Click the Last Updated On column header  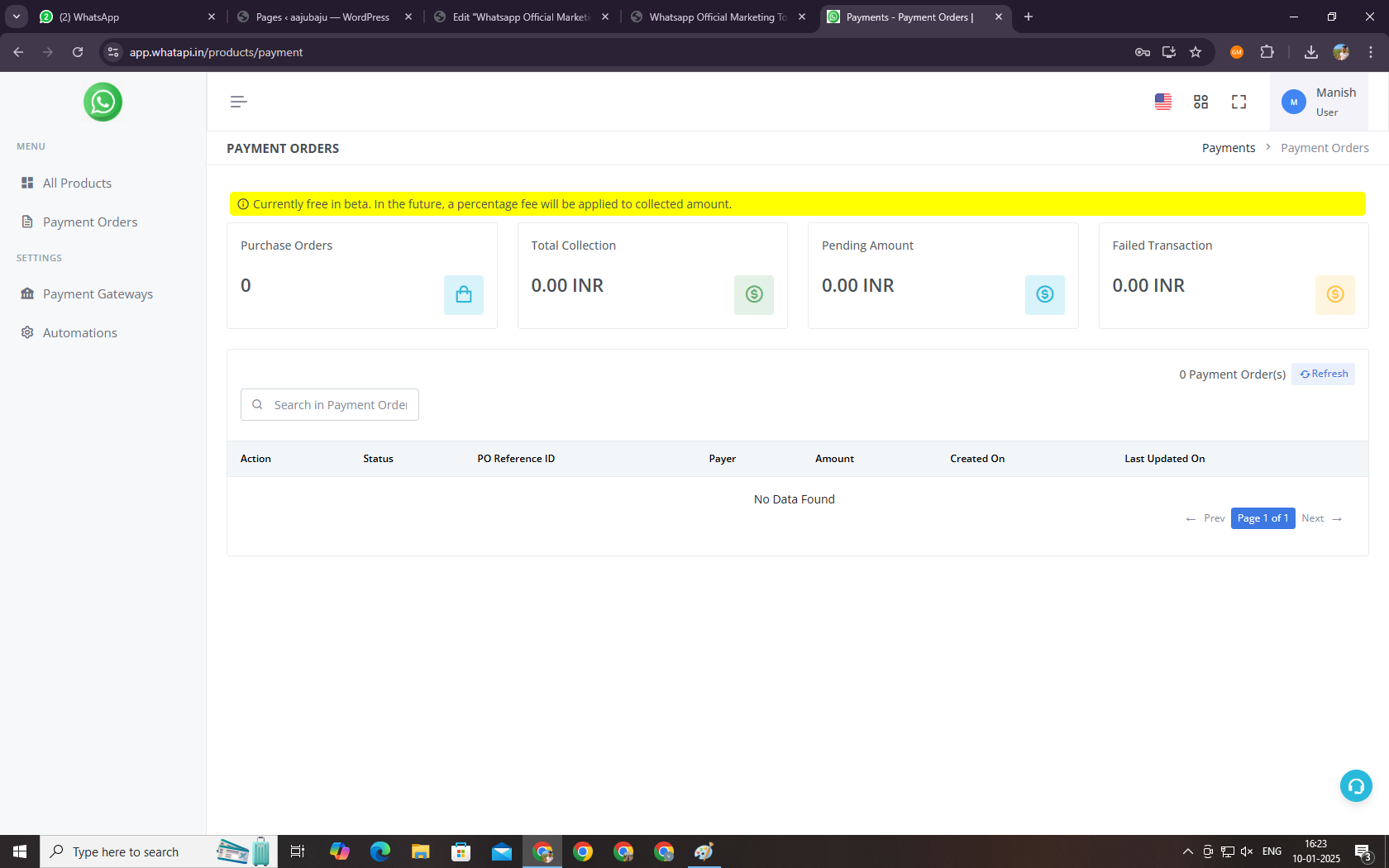click(x=1164, y=459)
